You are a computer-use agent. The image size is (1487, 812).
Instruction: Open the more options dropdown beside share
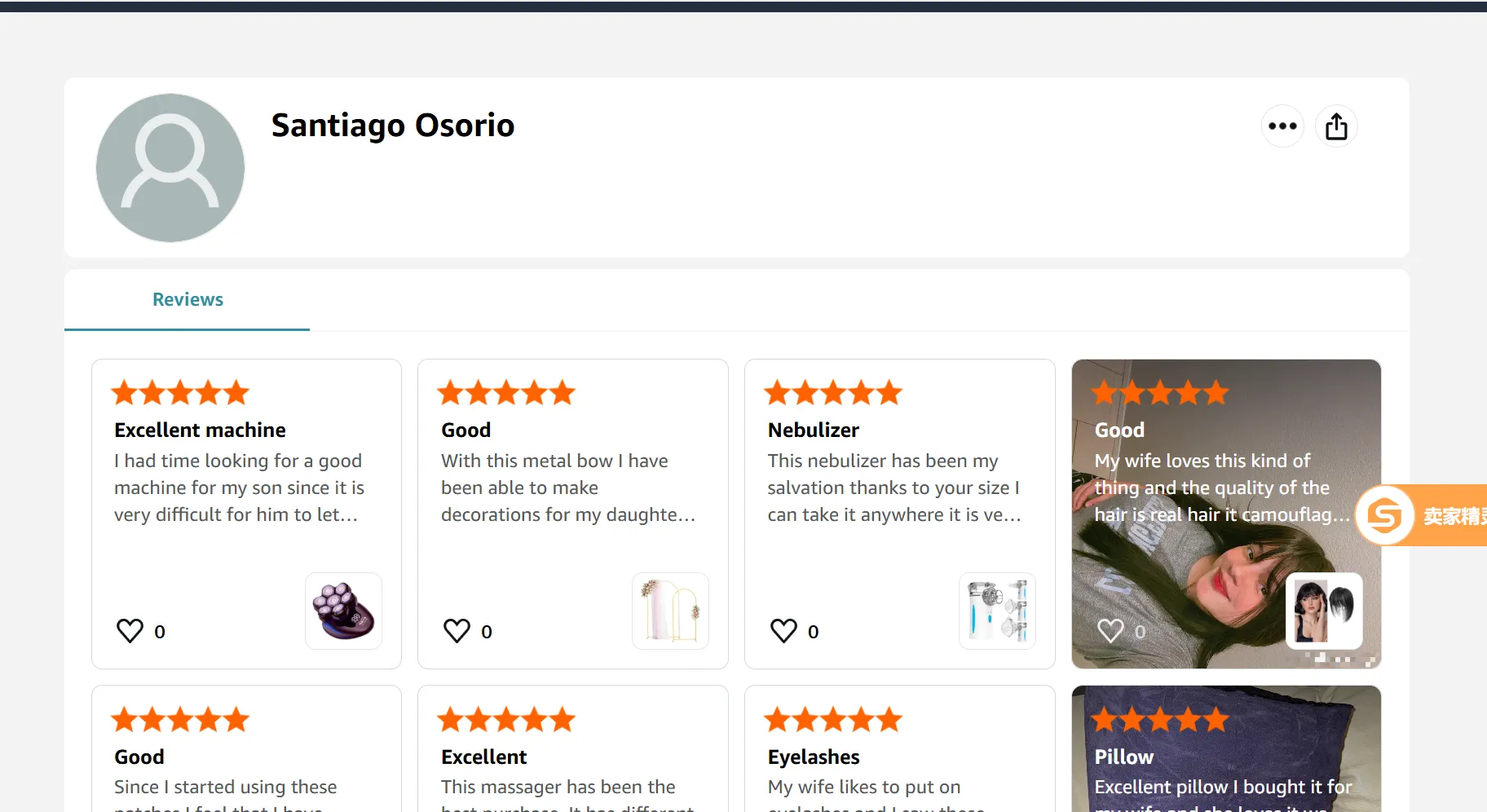1282,126
